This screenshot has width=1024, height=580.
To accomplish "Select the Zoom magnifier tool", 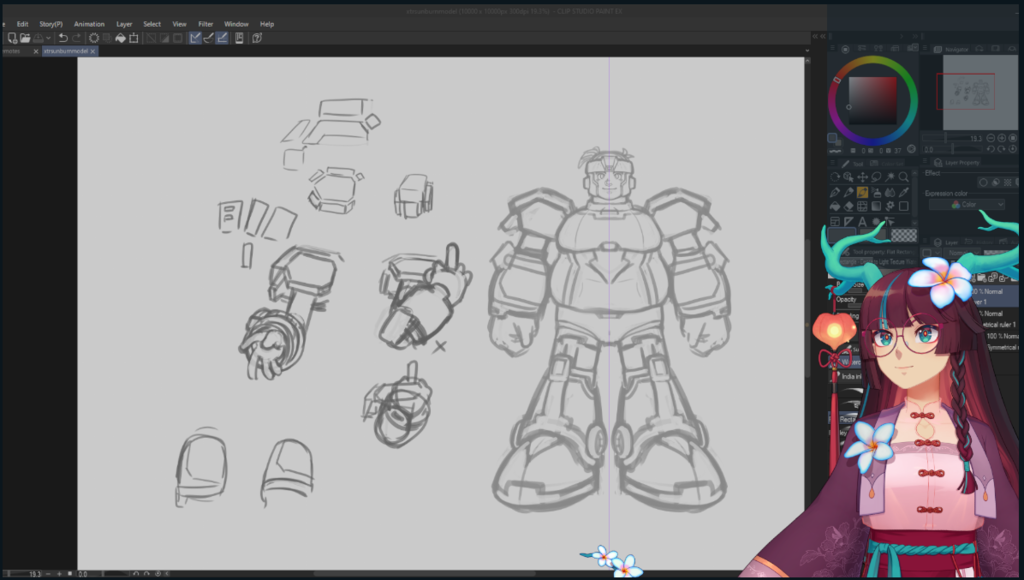I will point(904,177).
